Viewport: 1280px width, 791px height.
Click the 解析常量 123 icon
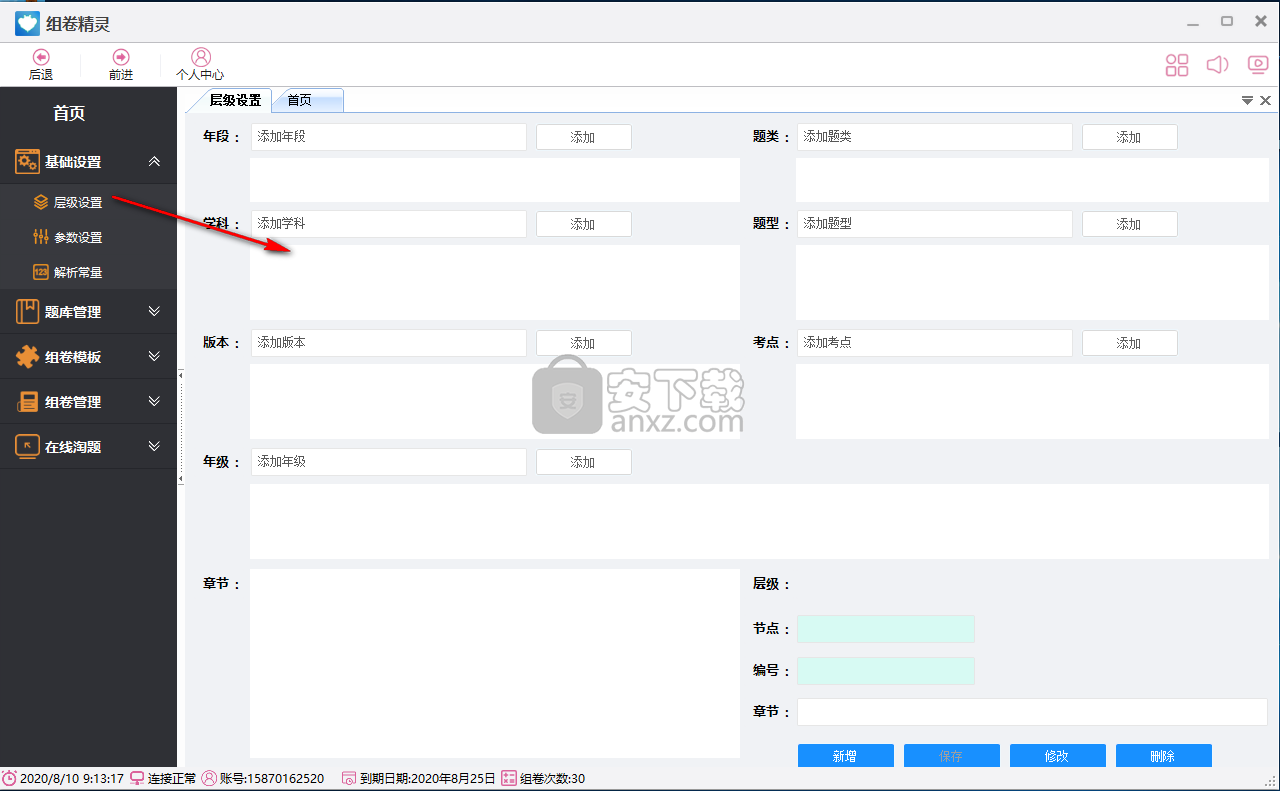(x=41, y=272)
